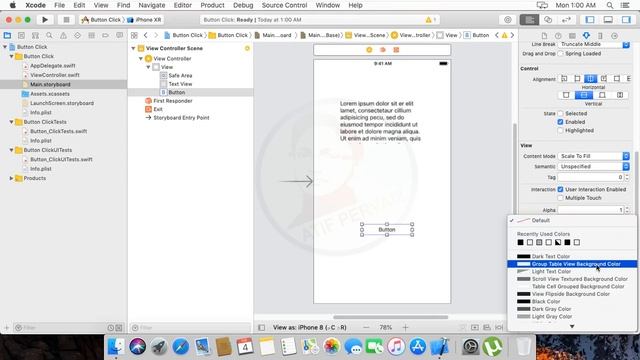Open the Product menu
Screen dimensions: 640x360
pyautogui.click(x=212, y=5)
